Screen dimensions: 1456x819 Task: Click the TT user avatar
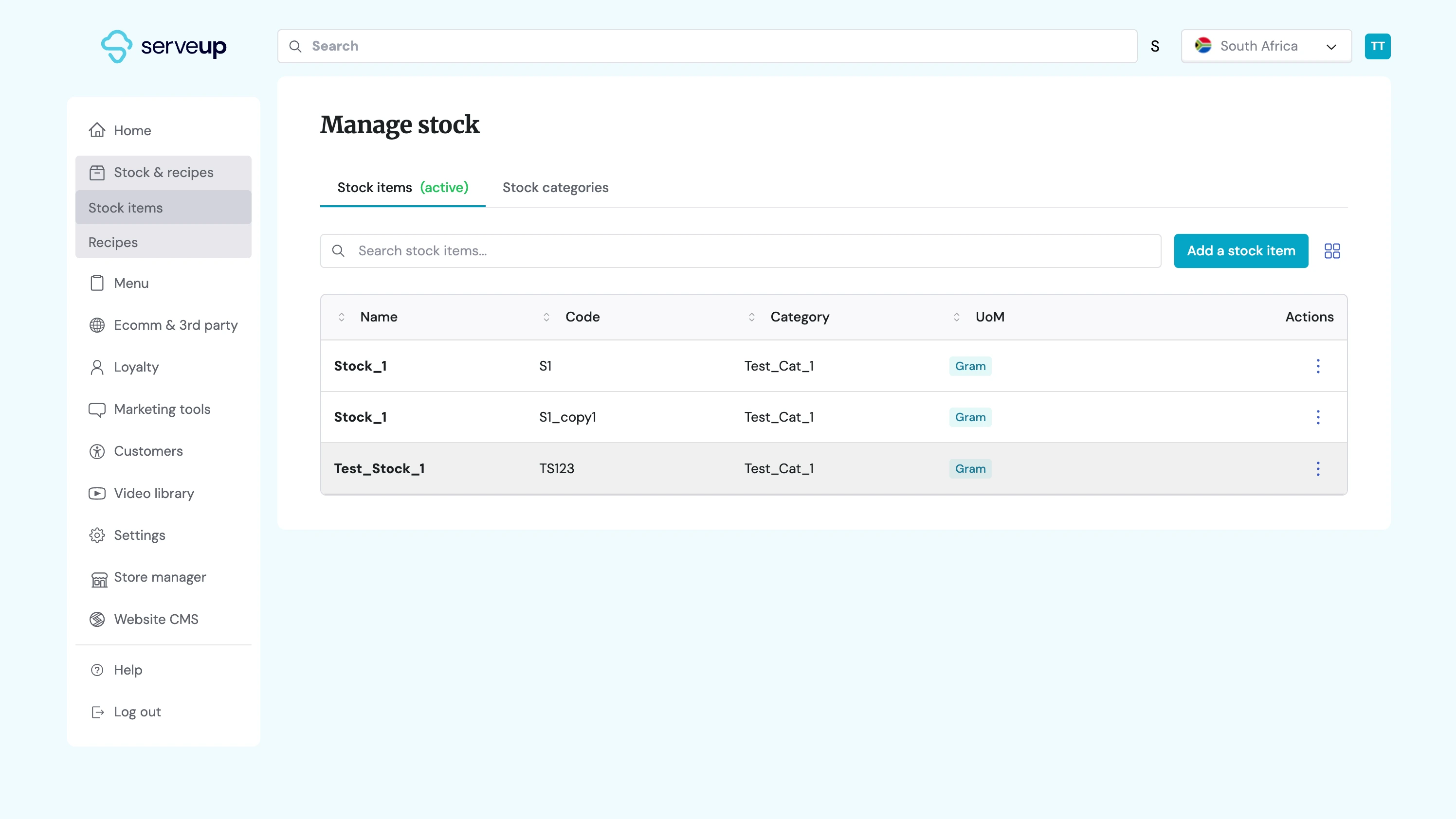tap(1377, 46)
